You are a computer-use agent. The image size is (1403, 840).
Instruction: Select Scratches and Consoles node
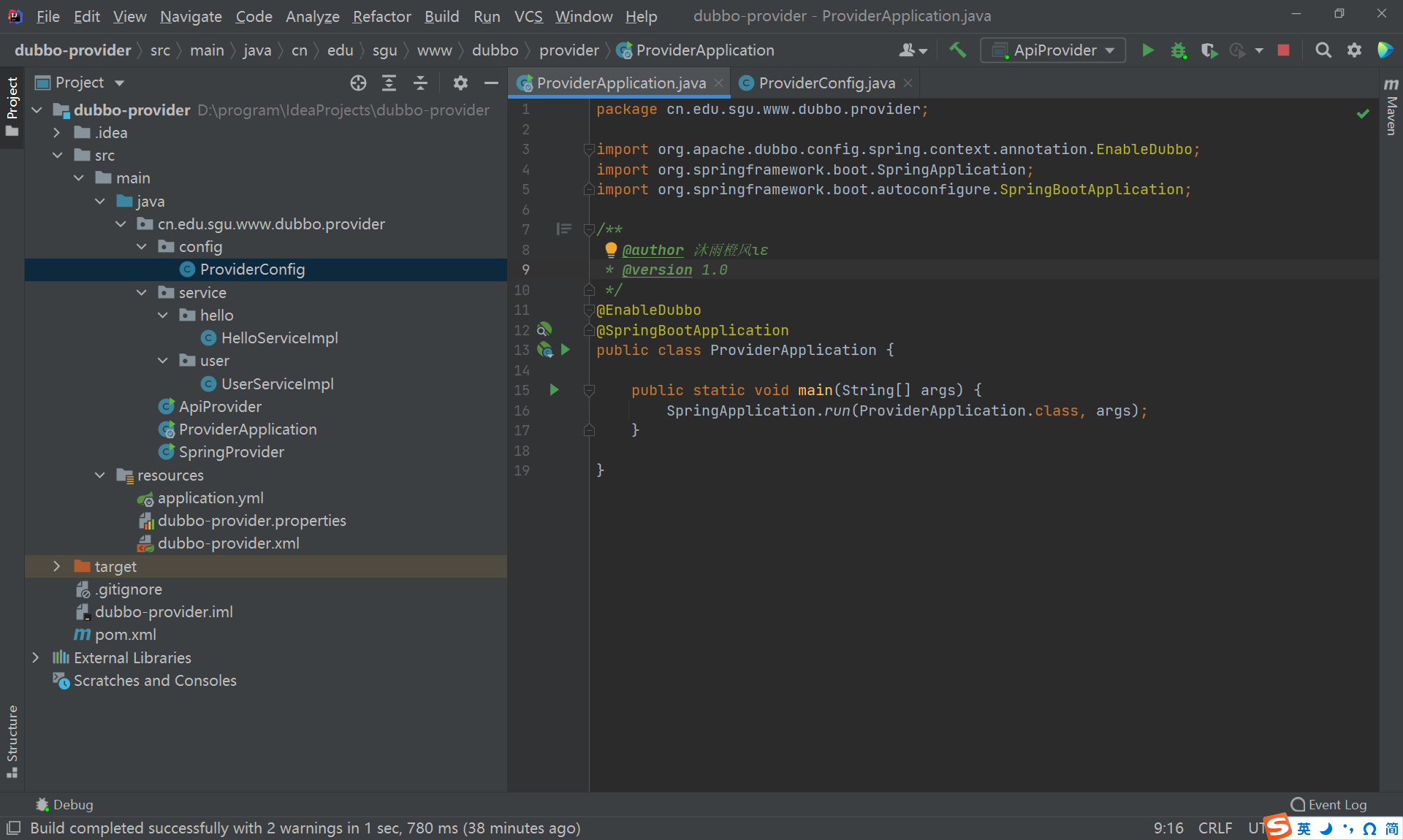click(x=155, y=680)
